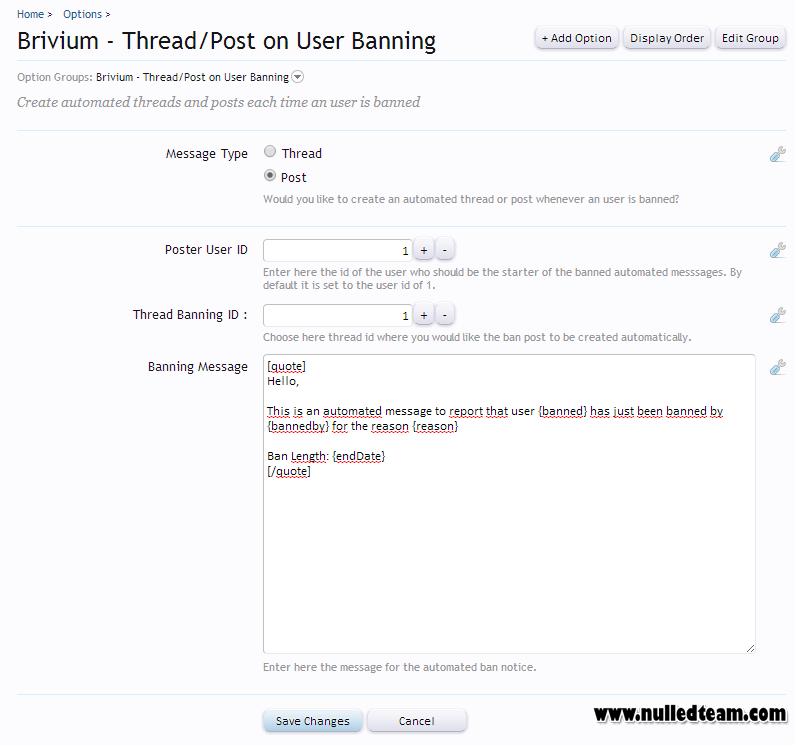
Task: Click the Edit Group button
Action: click(x=750, y=38)
